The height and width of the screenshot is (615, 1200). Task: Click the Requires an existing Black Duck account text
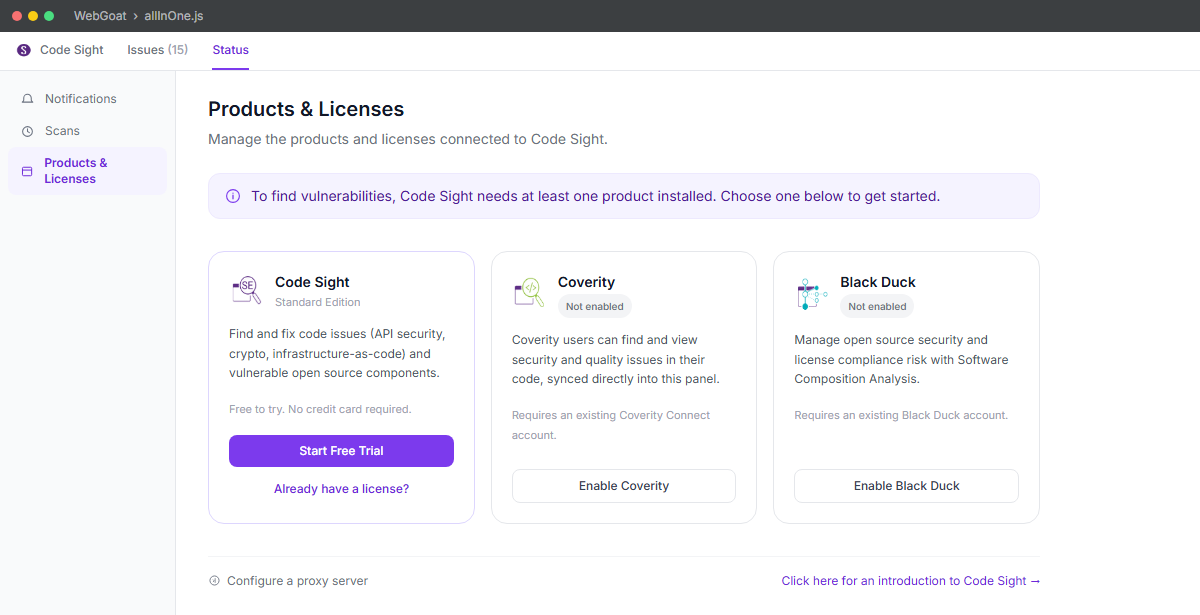[x=901, y=415]
